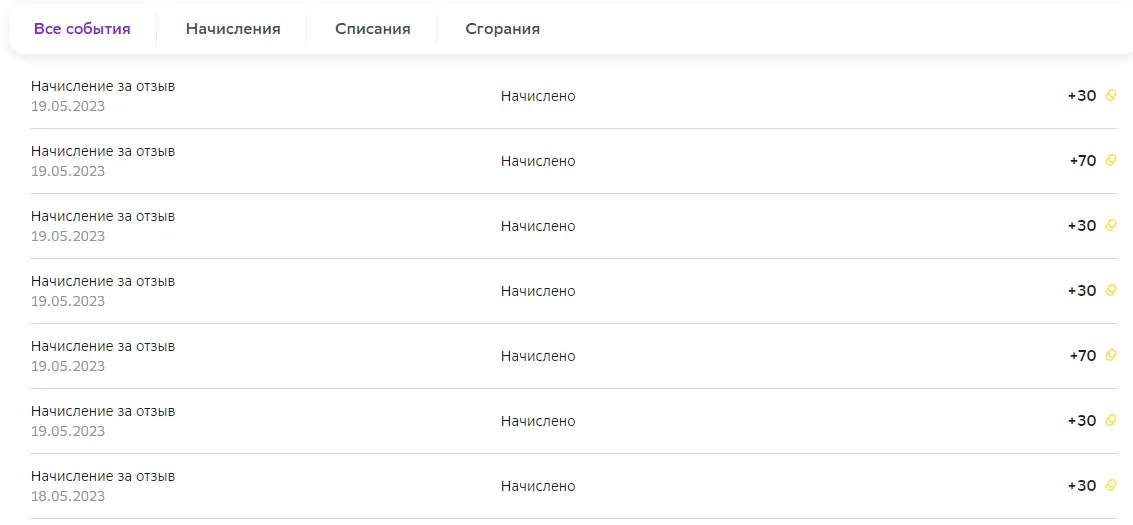Open the Начисление за отзыв entry dated 18.05.2023
This screenshot has width=1133, height=525.
pyautogui.click(x=574, y=486)
